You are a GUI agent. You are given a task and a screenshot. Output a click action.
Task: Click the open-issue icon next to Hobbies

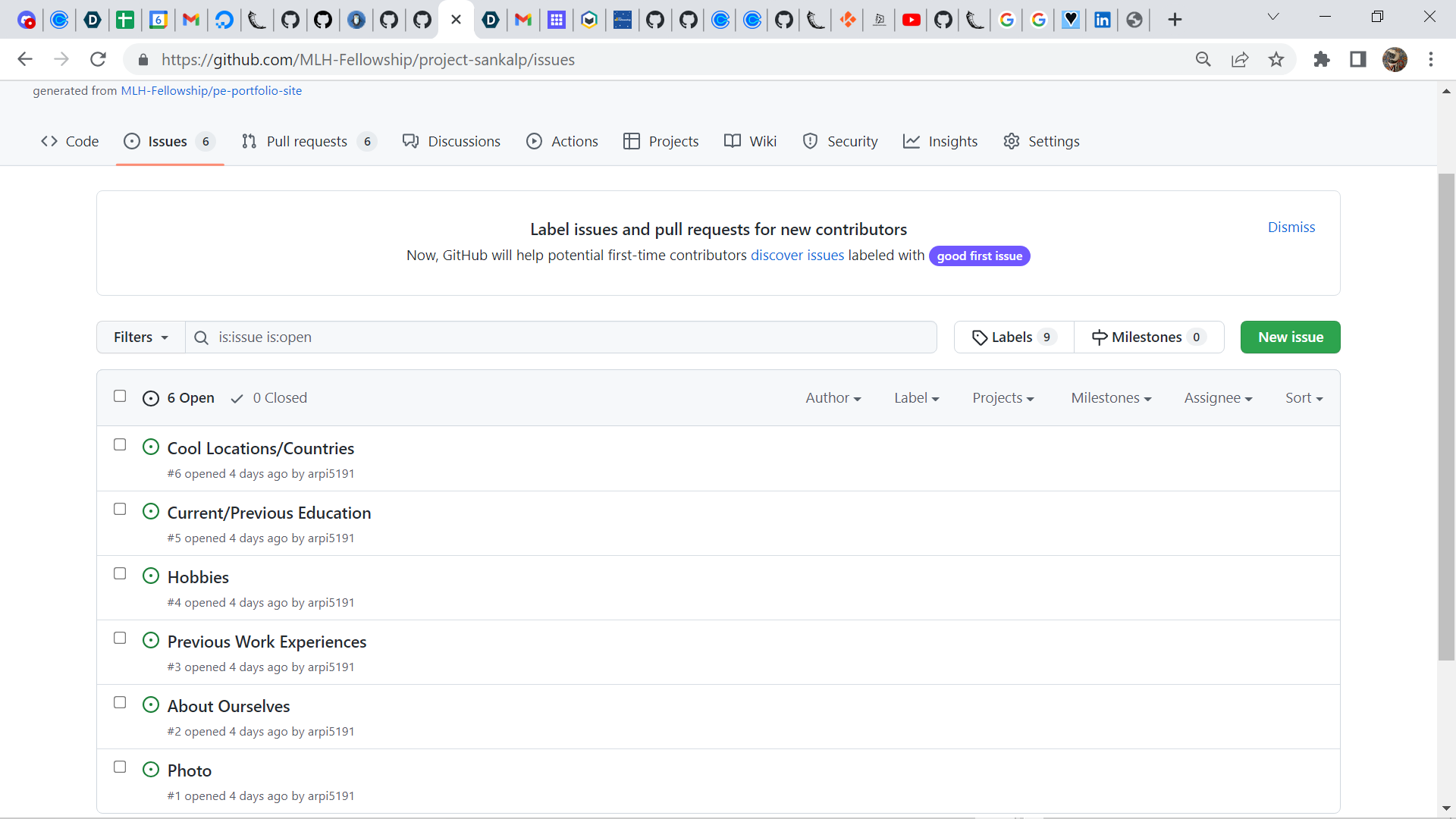(151, 576)
